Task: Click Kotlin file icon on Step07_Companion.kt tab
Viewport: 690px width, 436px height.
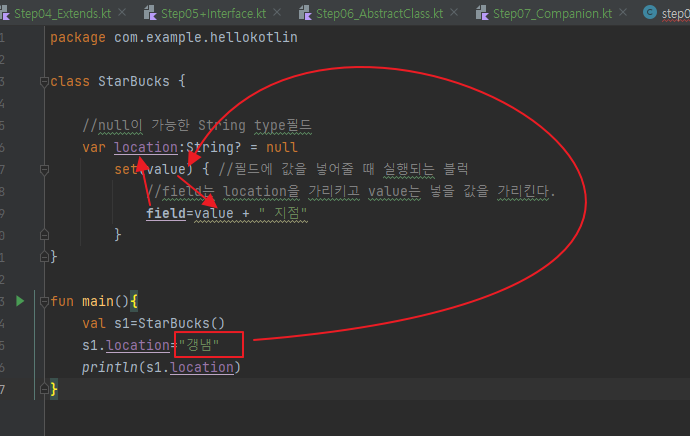Action: [482, 13]
